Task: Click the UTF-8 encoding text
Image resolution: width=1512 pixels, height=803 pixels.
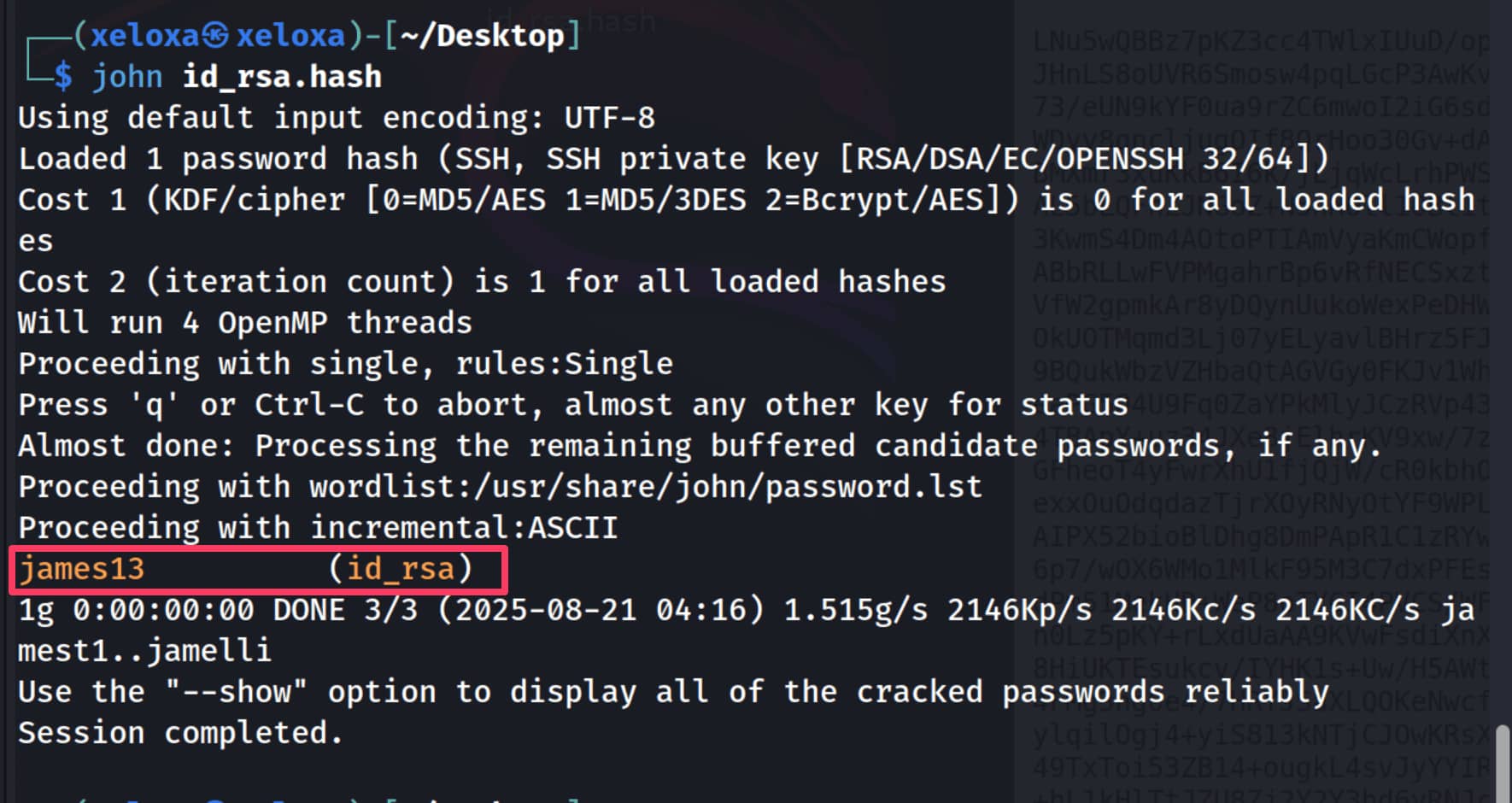Action: [x=609, y=118]
